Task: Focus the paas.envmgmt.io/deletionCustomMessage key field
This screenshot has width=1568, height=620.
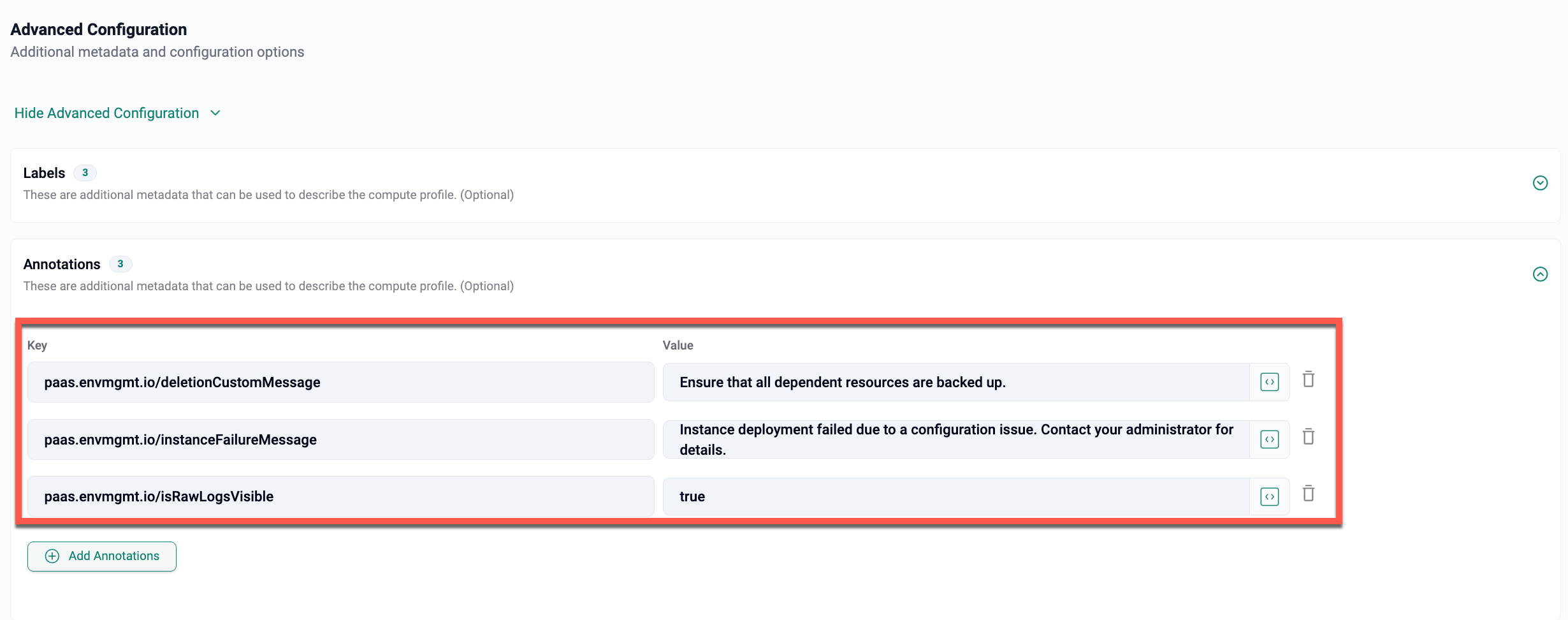Action: pyautogui.click(x=340, y=382)
